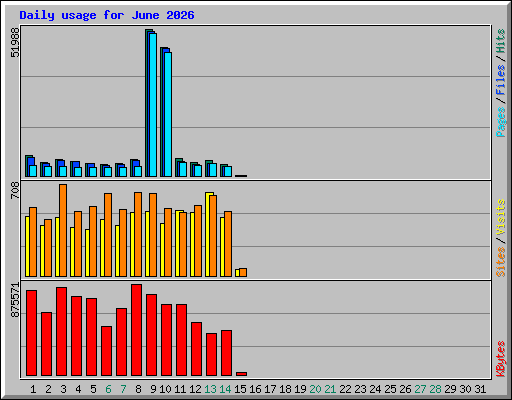The height and width of the screenshot is (400, 512).
Task: Click the 51988 hits axis value
Action: [x=15, y=42]
